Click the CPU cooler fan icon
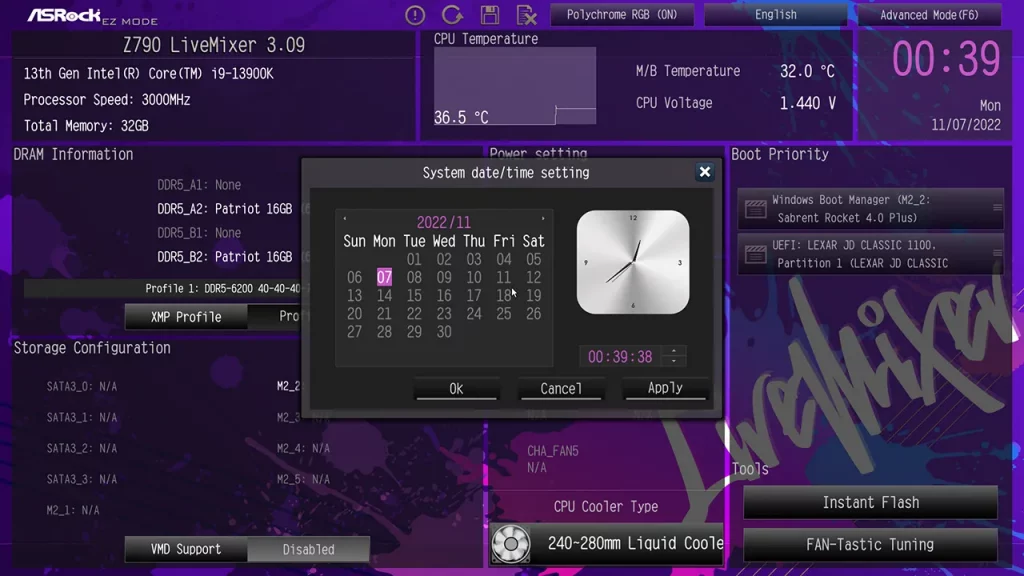The width and height of the screenshot is (1024, 576). click(511, 543)
